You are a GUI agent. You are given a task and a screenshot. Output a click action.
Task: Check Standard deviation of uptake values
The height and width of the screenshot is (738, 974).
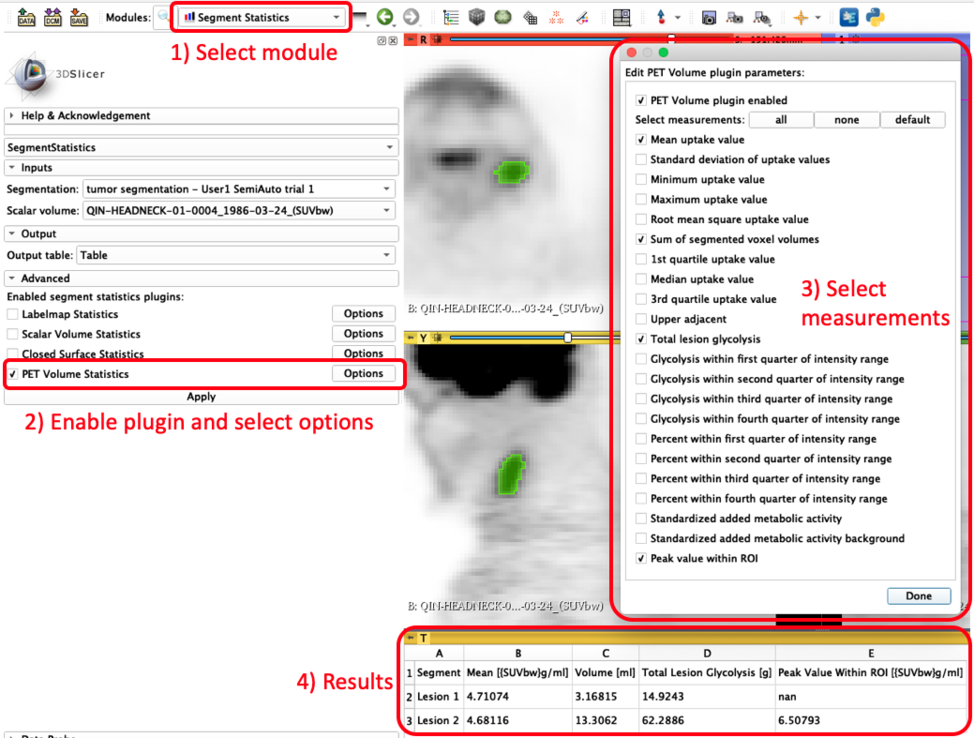pyautogui.click(x=643, y=159)
